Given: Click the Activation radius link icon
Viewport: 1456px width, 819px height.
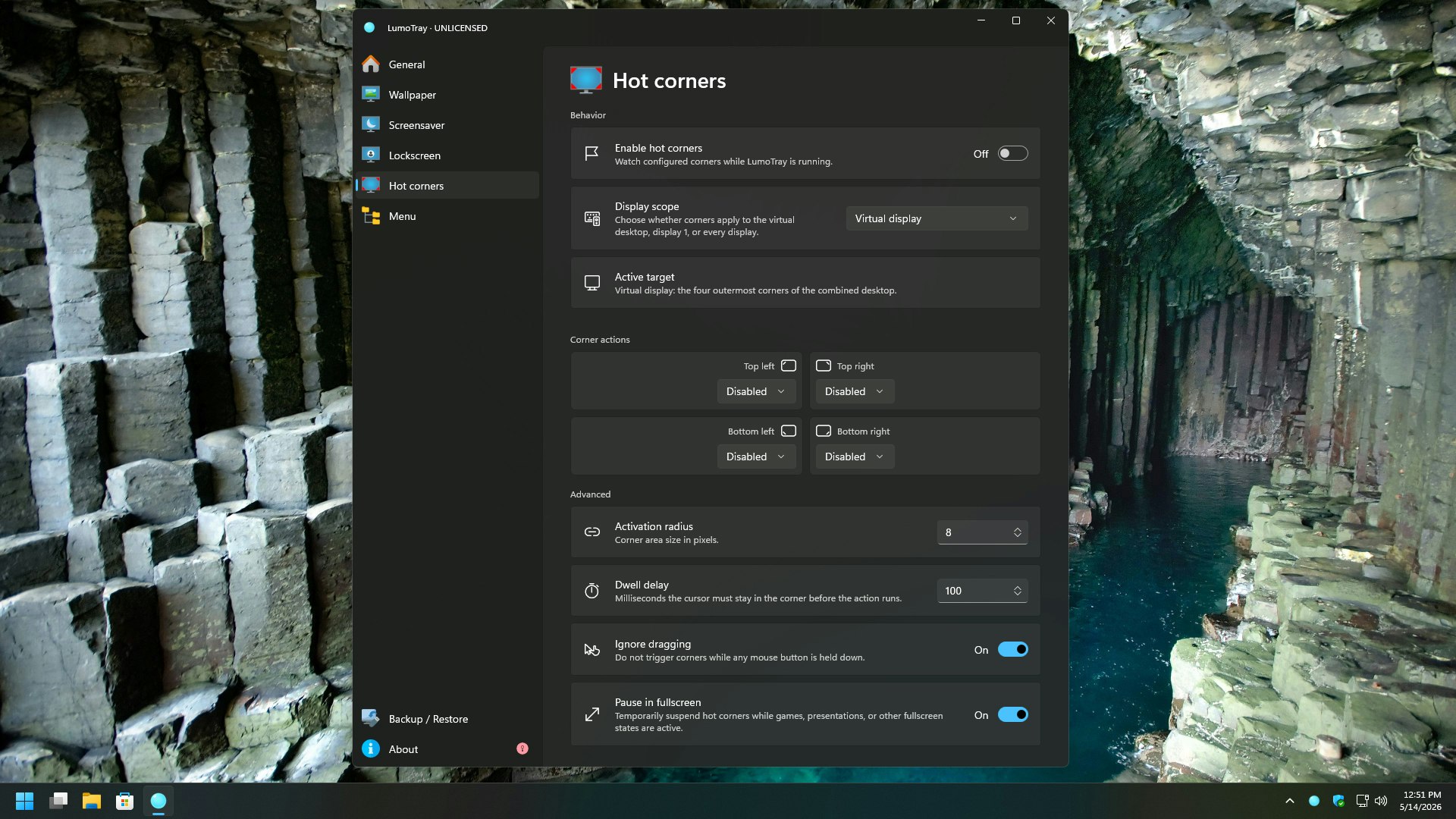Looking at the screenshot, I should tap(592, 532).
